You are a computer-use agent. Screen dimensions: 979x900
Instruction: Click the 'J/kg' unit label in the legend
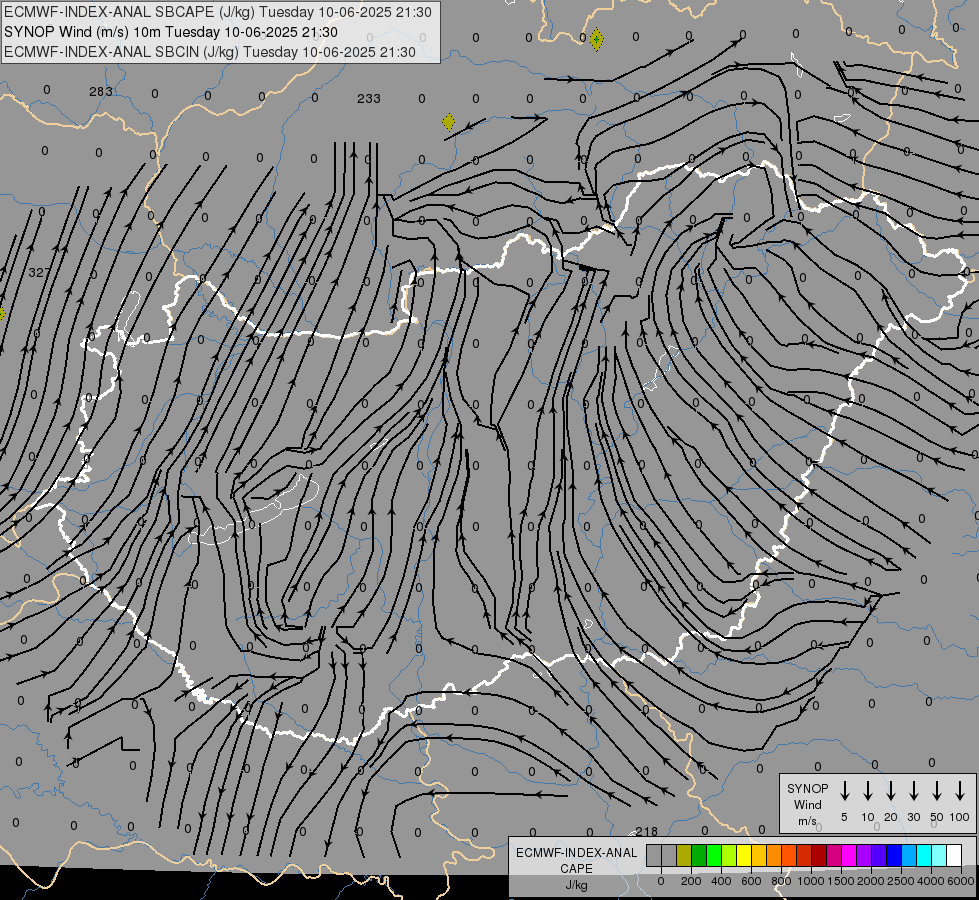coord(576,885)
